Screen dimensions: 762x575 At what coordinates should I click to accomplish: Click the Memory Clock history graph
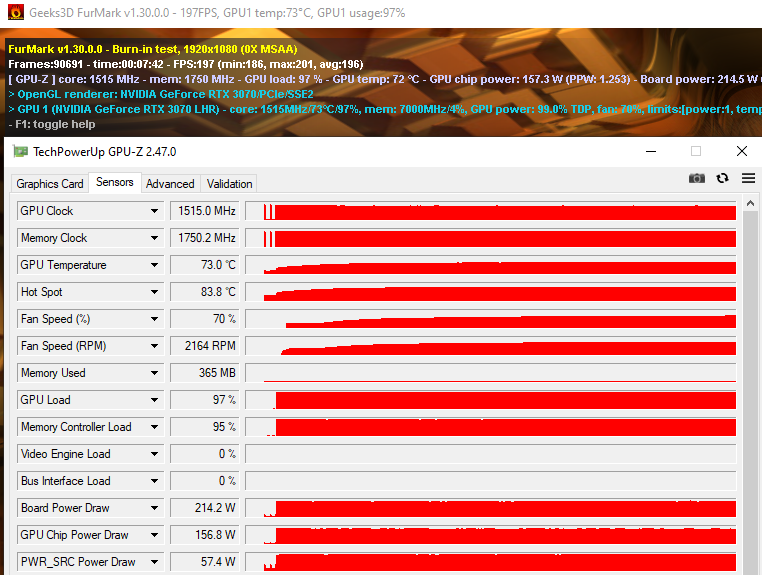pos(491,238)
